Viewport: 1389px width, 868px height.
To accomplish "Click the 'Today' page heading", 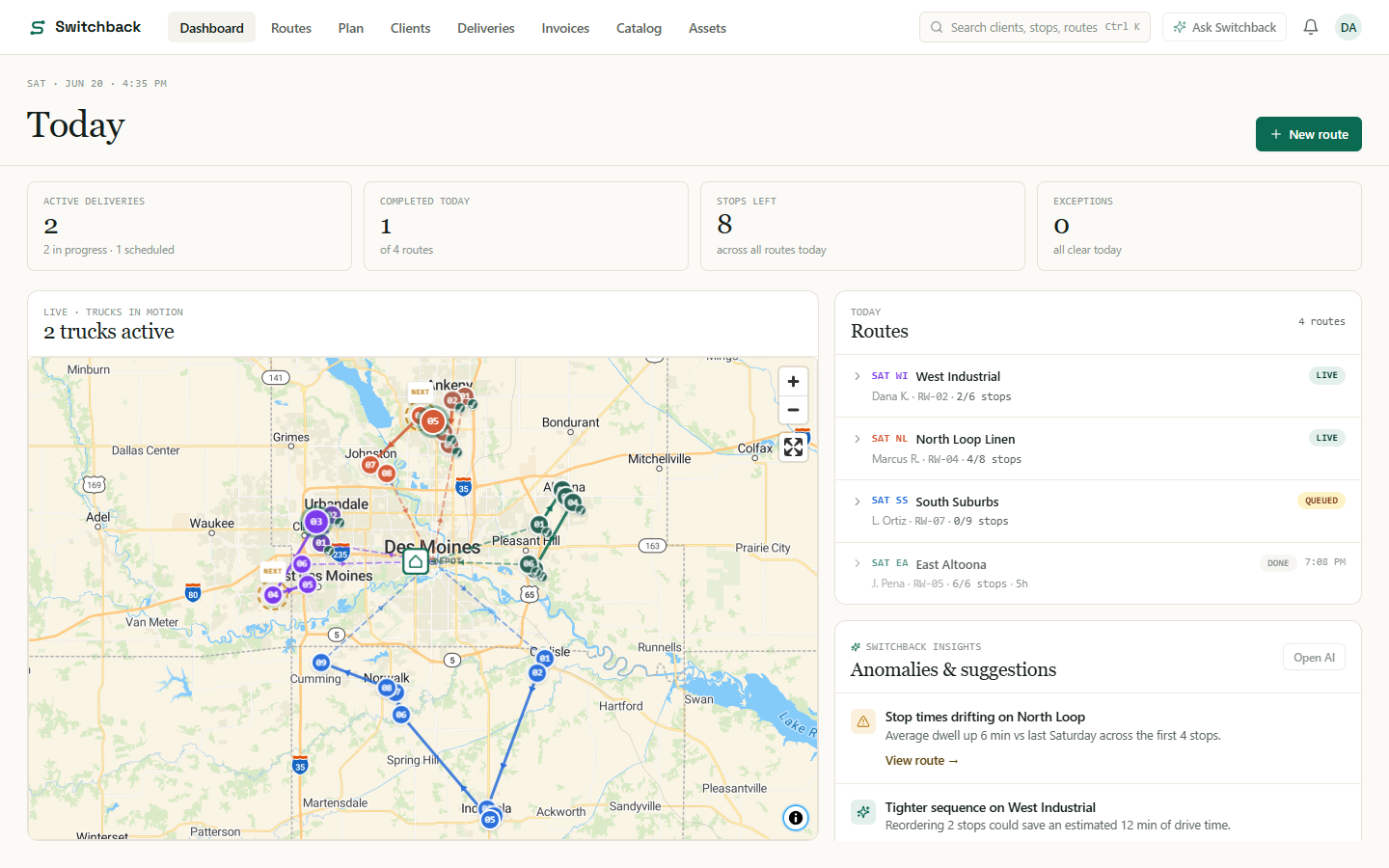I will pos(75,125).
